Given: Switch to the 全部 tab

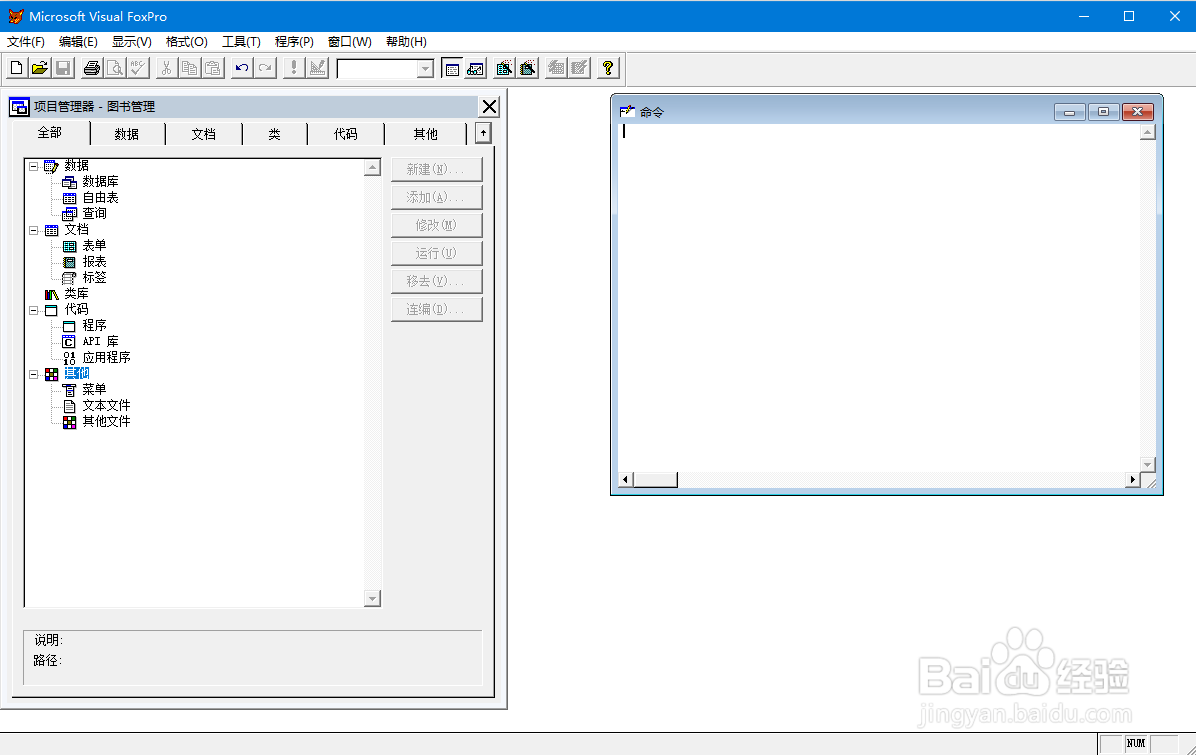Looking at the screenshot, I should 50,133.
